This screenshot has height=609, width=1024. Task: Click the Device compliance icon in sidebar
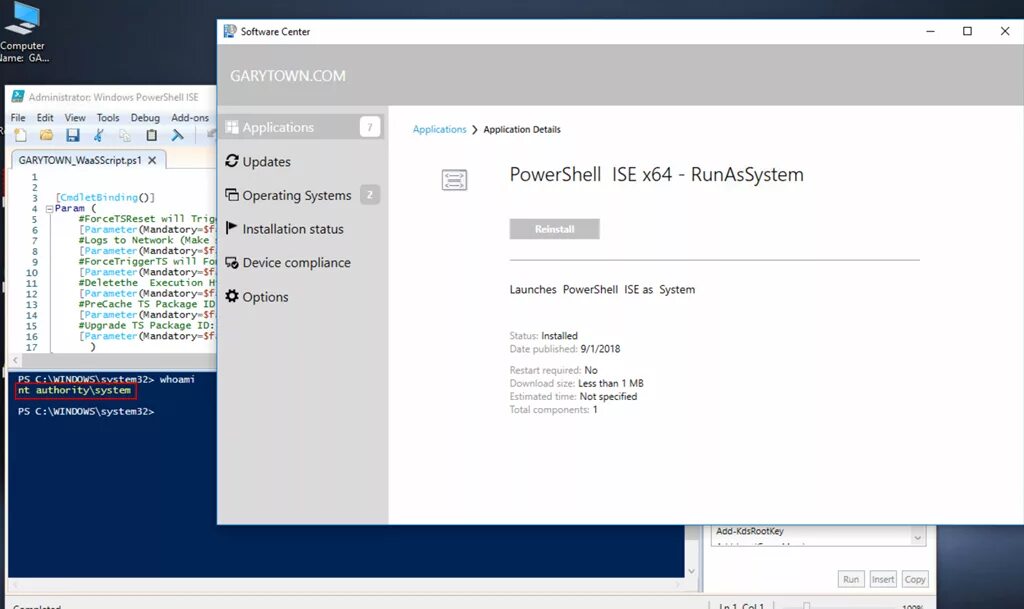232,262
